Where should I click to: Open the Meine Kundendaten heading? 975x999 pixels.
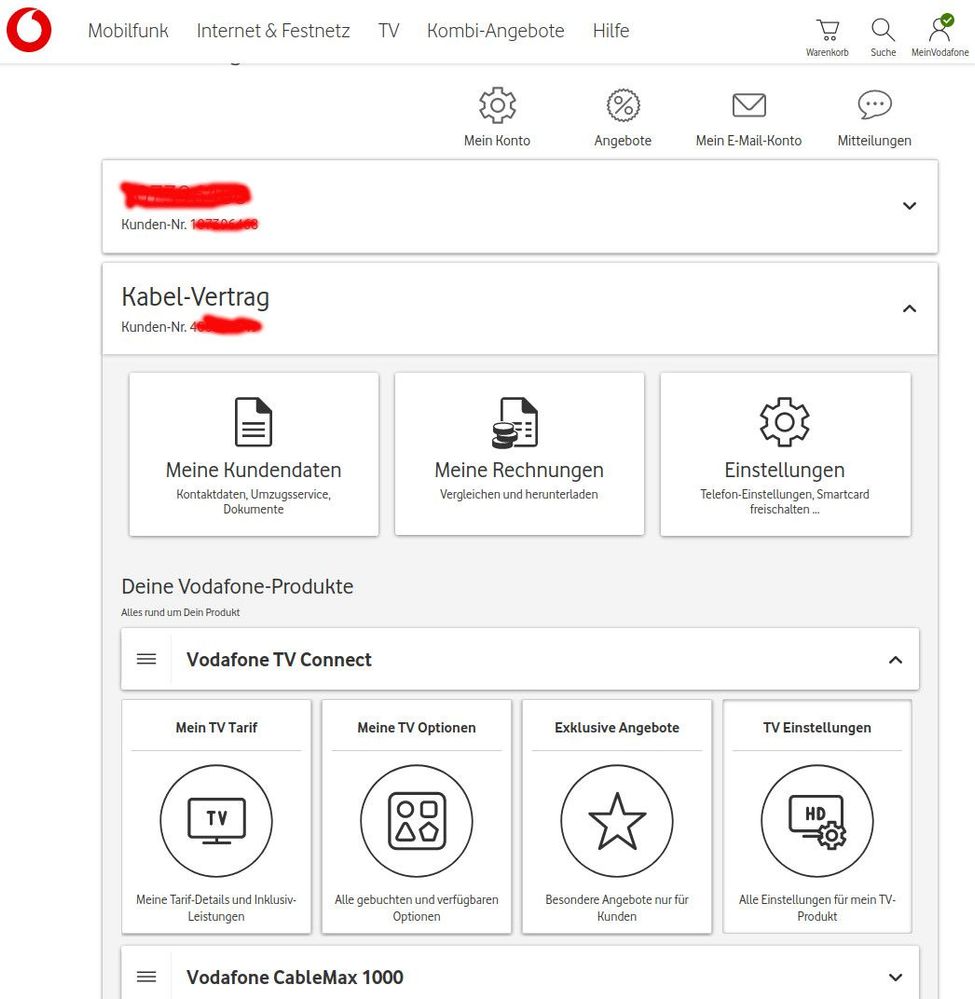(254, 470)
